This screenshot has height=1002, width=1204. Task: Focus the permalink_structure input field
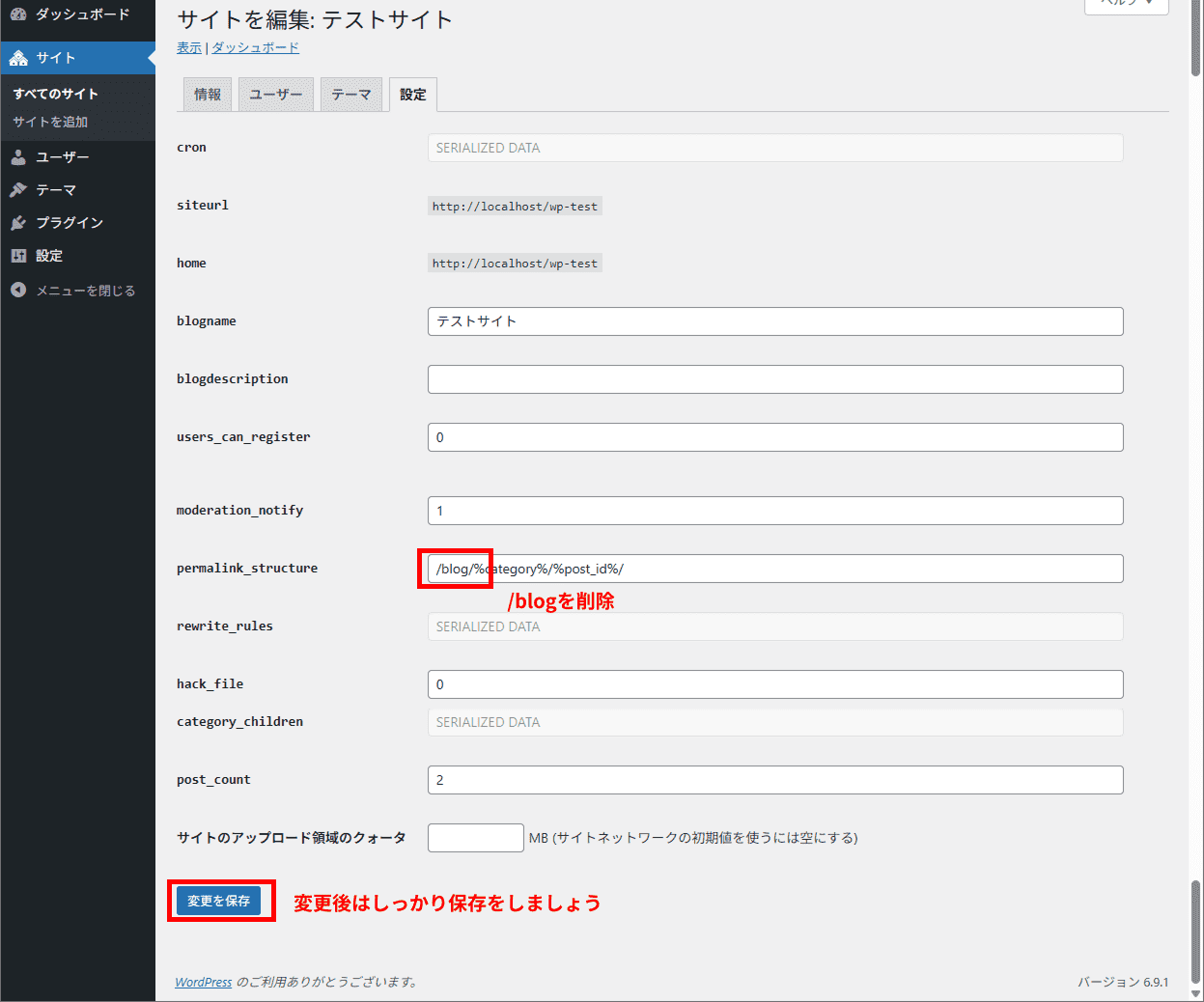pyautogui.click(x=772, y=569)
